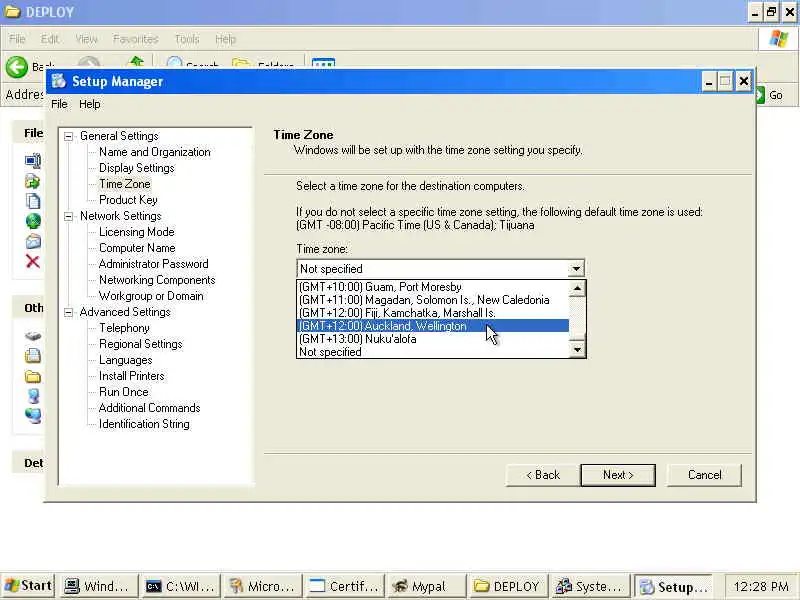This screenshot has height=600, width=800.
Task: Click the Shared Documents icon under Other Places
Action: click(33, 356)
